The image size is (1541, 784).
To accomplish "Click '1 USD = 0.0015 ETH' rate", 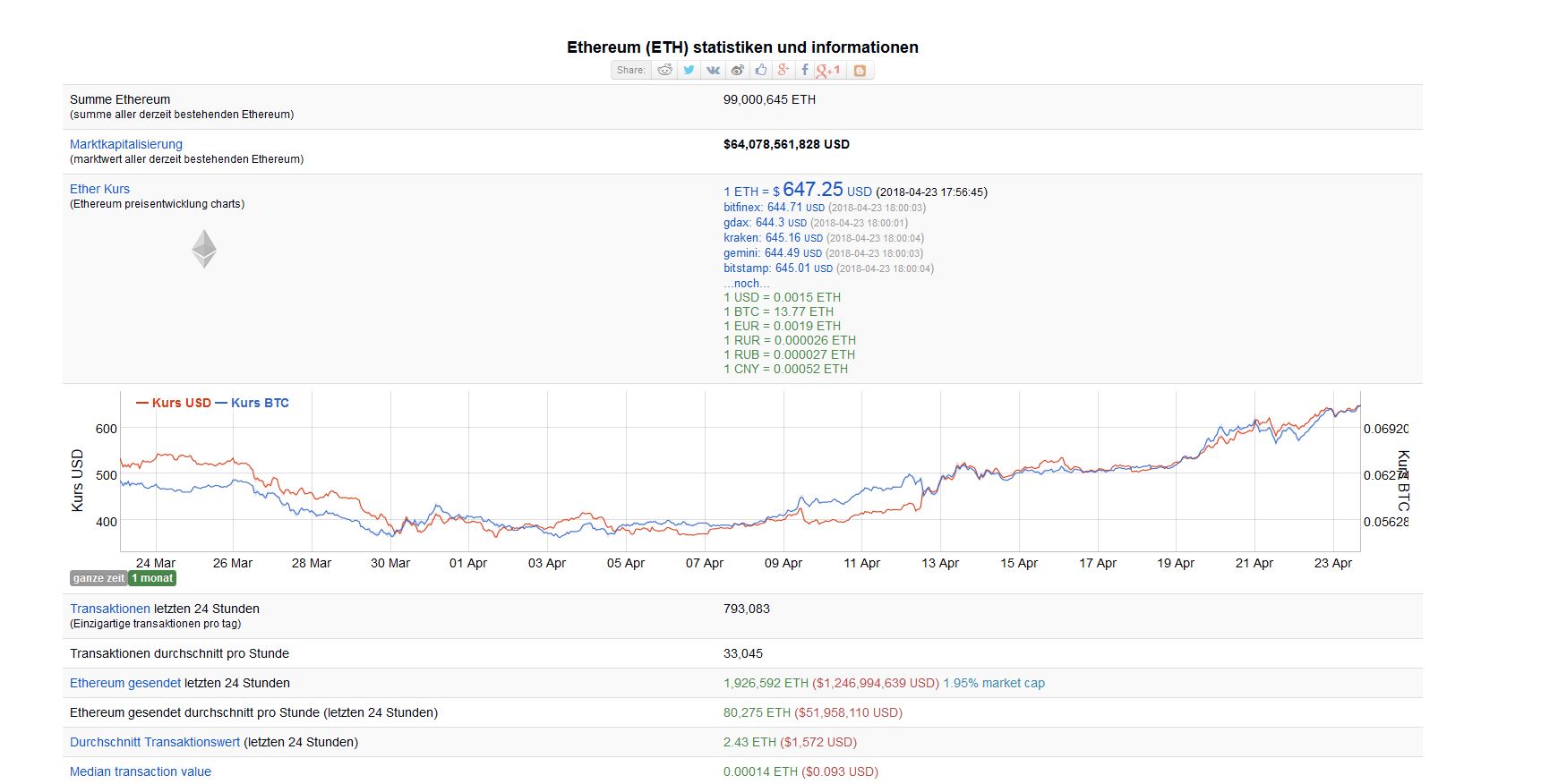I will coord(782,297).
